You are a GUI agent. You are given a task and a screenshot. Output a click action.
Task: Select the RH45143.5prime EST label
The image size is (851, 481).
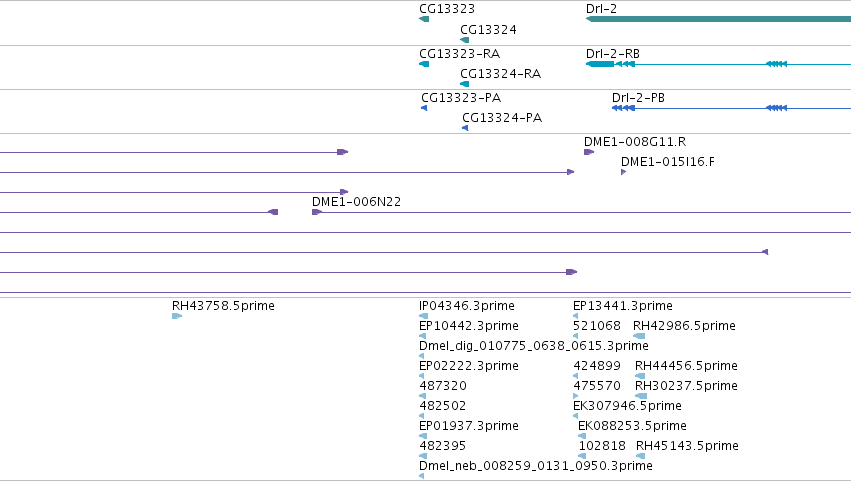click(687, 446)
